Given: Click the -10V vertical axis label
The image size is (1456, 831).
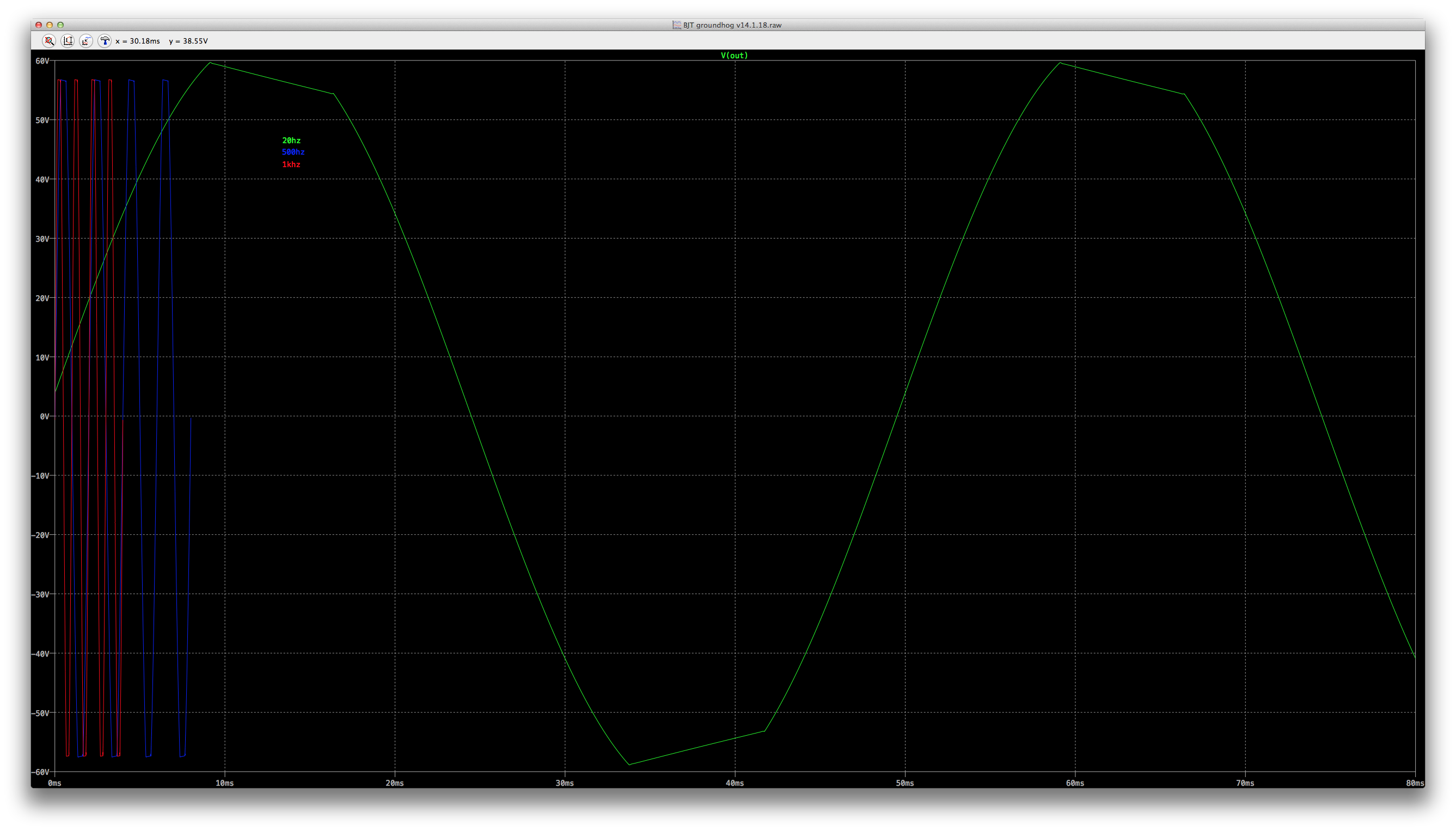Looking at the screenshot, I should click(40, 476).
